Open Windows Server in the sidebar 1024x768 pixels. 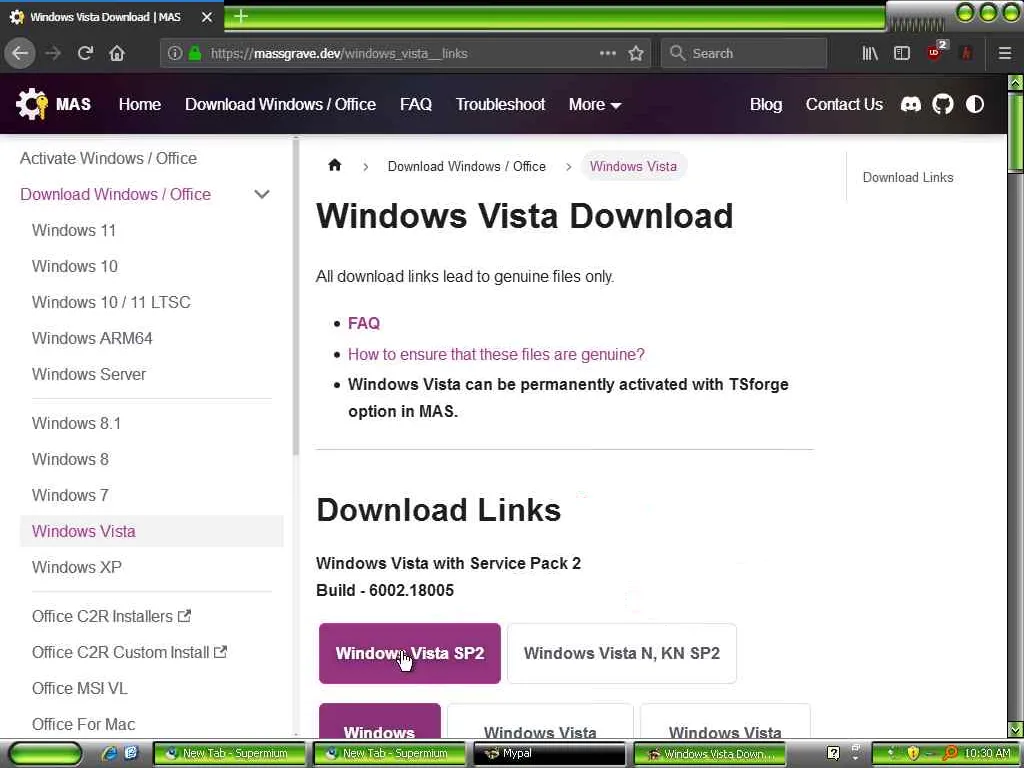click(x=89, y=374)
